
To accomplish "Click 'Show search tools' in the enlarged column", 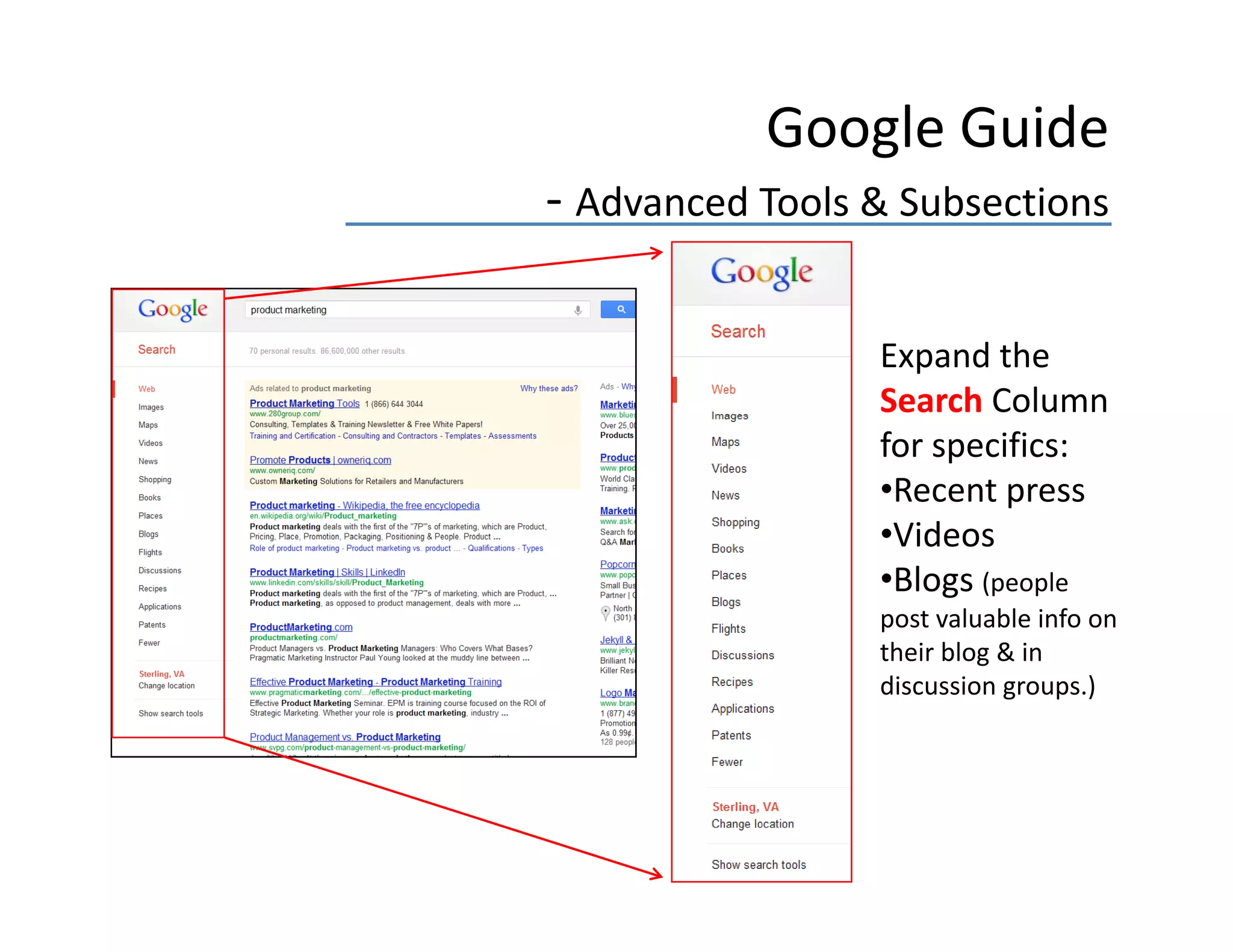I will point(759,865).
